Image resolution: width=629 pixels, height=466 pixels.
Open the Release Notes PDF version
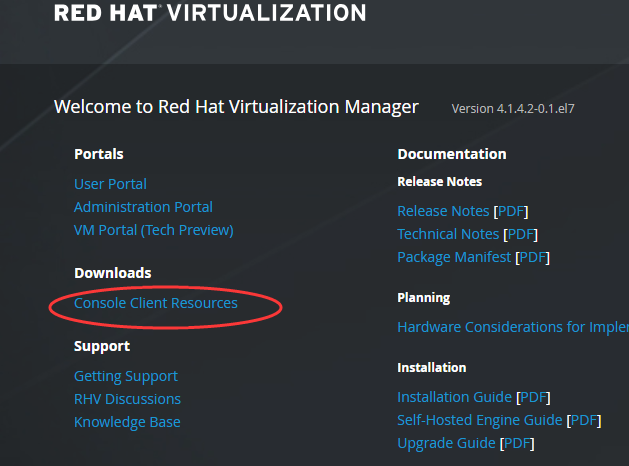[x=511, y=211]
